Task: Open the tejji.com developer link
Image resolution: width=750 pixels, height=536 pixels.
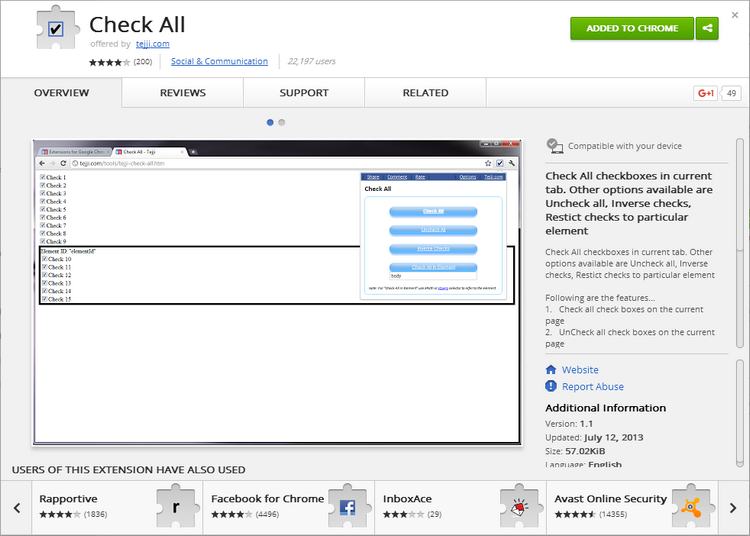Action: coord(153,44)
